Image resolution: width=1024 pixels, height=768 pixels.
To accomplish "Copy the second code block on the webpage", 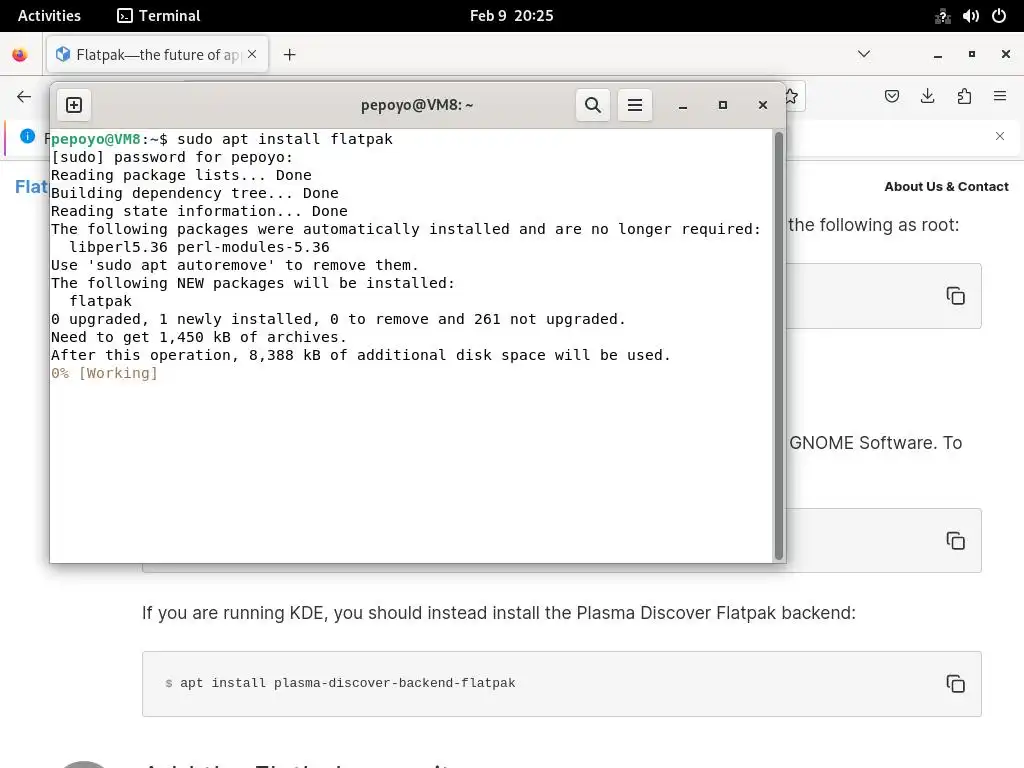I will pyautogui.click(x=955, y=541).
